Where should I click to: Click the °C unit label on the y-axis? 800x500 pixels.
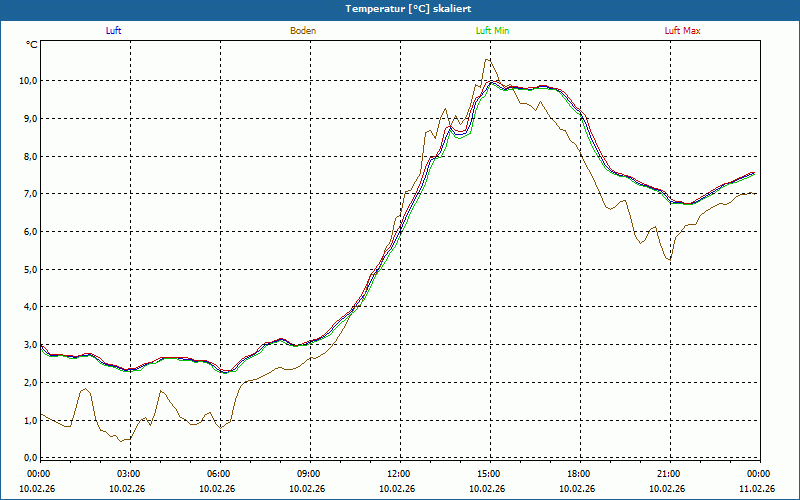click(x=32, y=45)
